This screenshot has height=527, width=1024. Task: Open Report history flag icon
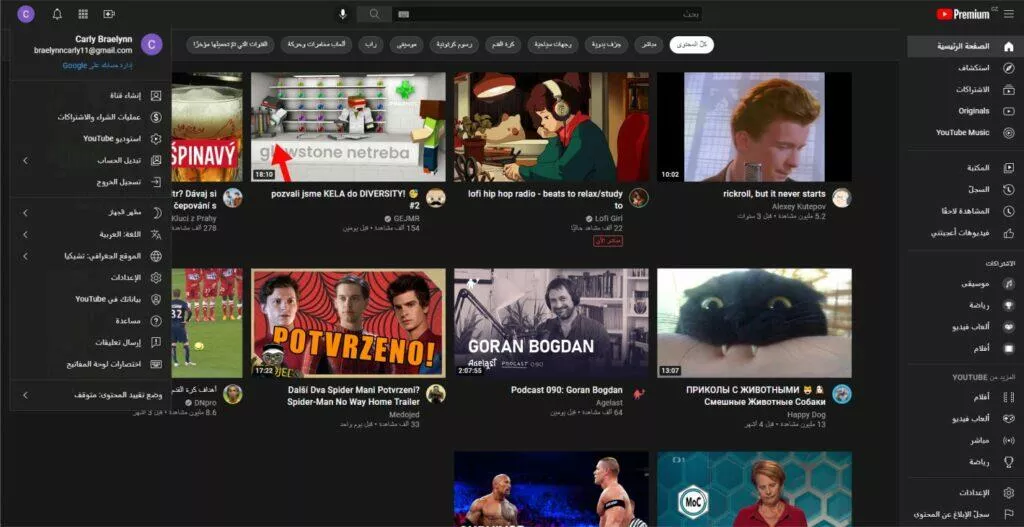pos(1009,515)
